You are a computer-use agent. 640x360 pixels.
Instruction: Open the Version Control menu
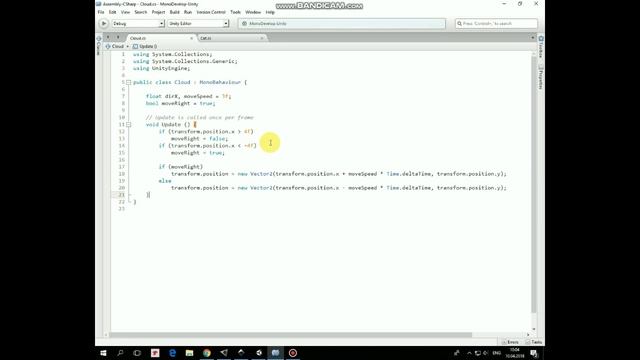click(211, 12)
